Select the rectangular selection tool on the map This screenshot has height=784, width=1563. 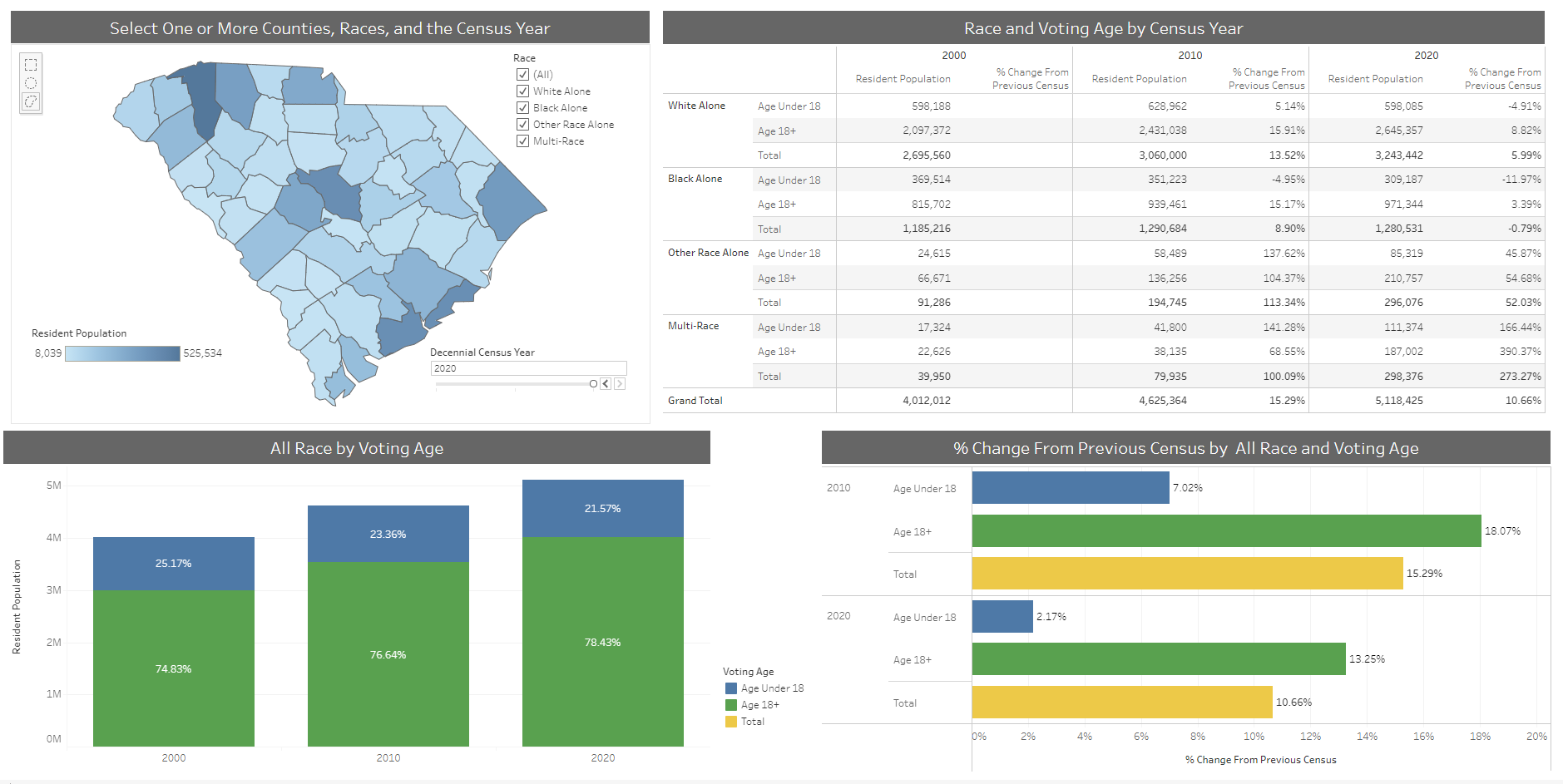[32, 64]
